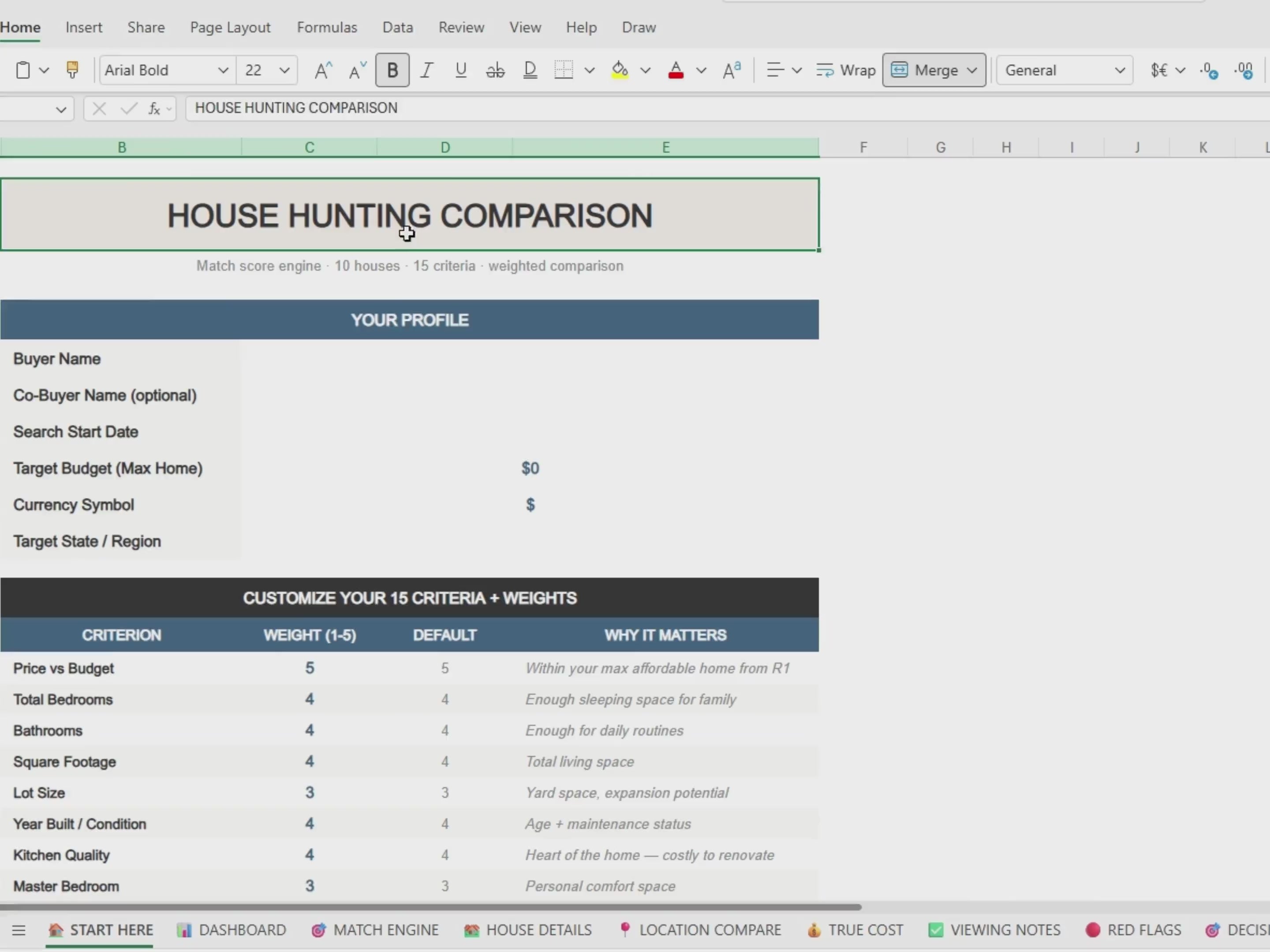Screen dimensions: 1270x952
Task: Toggle Wrap text
Action: pyautogui.click(x=846, y=70)
